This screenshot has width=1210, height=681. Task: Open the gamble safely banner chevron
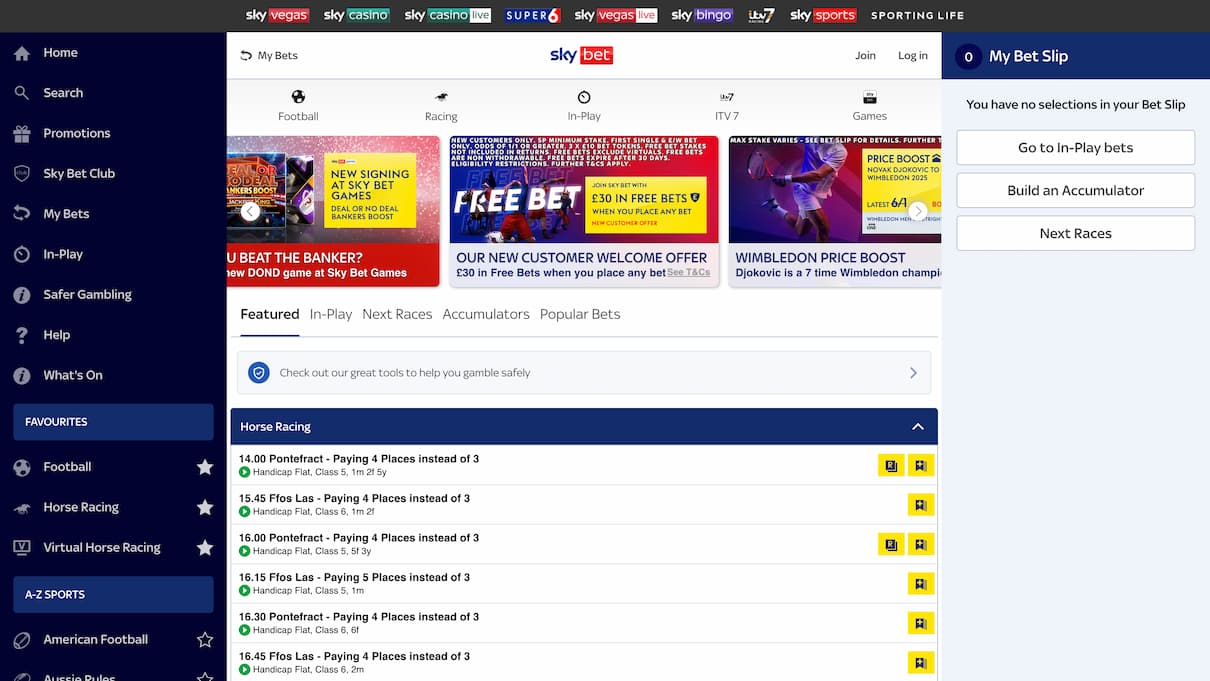tap(913, 373)
